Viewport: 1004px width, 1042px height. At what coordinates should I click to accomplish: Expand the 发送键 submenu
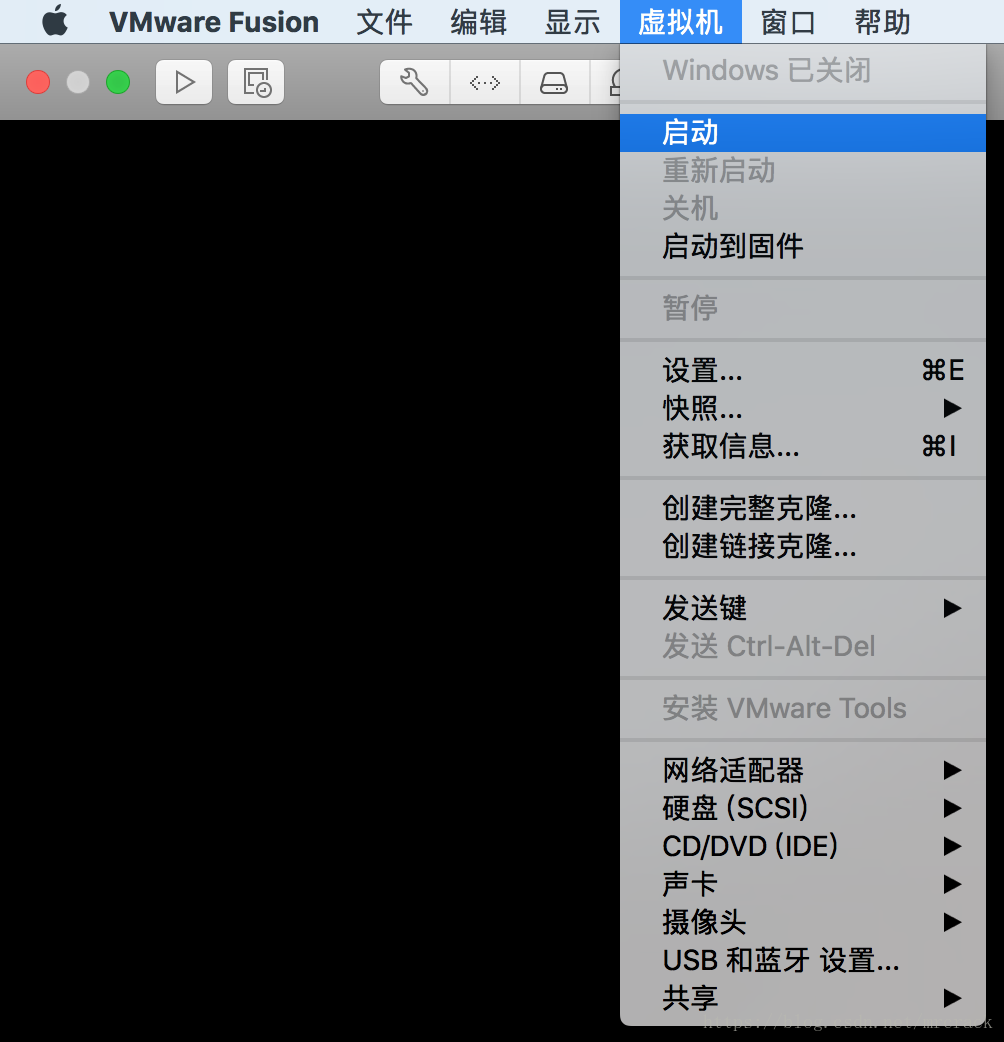803,608
